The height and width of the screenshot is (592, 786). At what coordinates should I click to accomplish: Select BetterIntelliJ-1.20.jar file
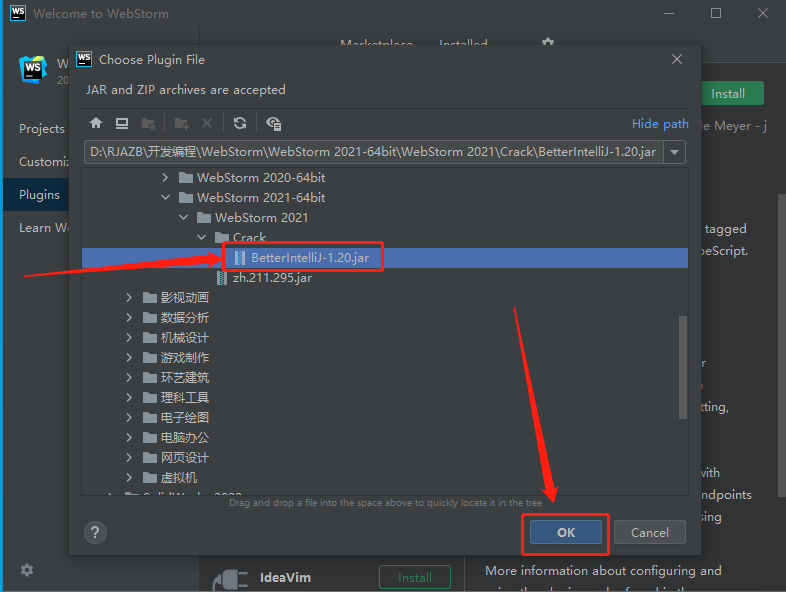[384, 258]
